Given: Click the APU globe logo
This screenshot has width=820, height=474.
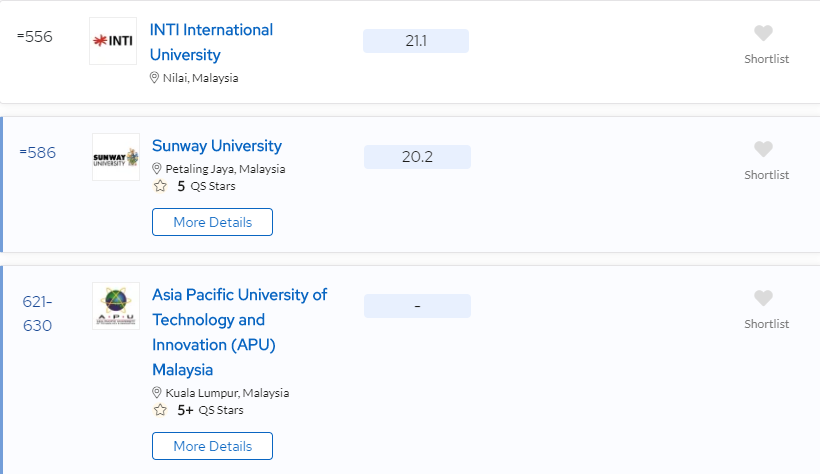Looking at the screenshot, I should tap(116, 306).
